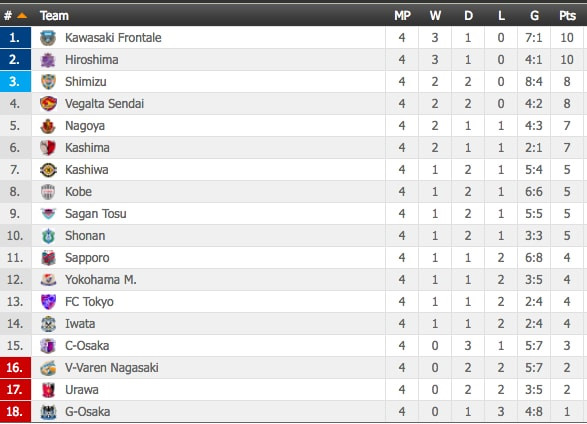Sort table by MP column header
Image resolution: width=587 pixels, height=424 pixels.
(x=402, y=16)
